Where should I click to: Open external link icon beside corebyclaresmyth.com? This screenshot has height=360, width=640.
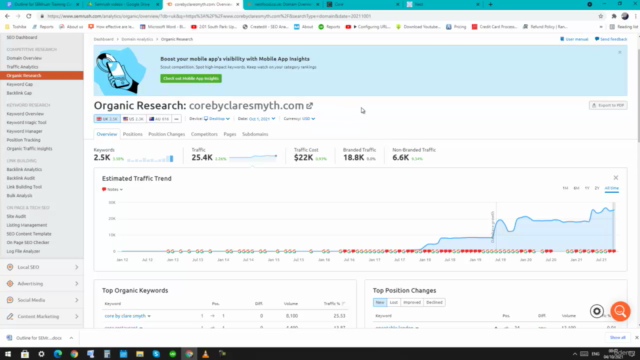pos(309,106)
